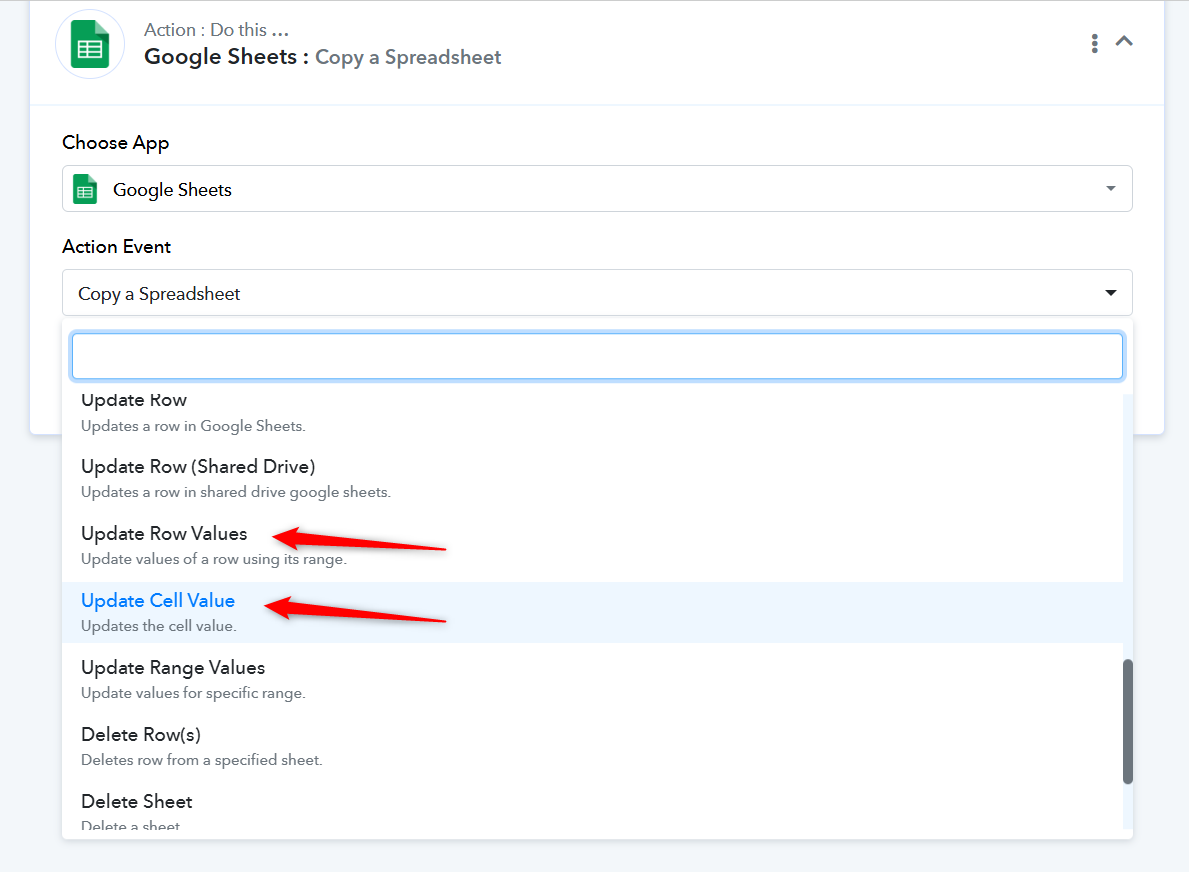Click 'Updates the cell value.' description text

coord(158,626)
